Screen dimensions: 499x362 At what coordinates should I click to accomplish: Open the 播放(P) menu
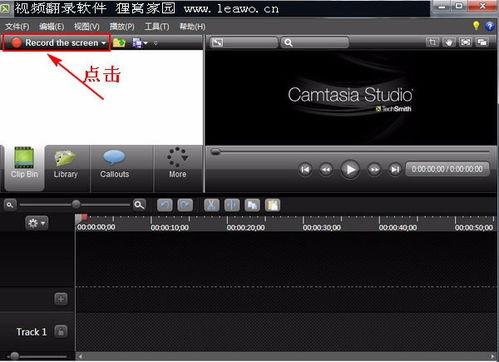pyautogui.click(x=122, y=27)
